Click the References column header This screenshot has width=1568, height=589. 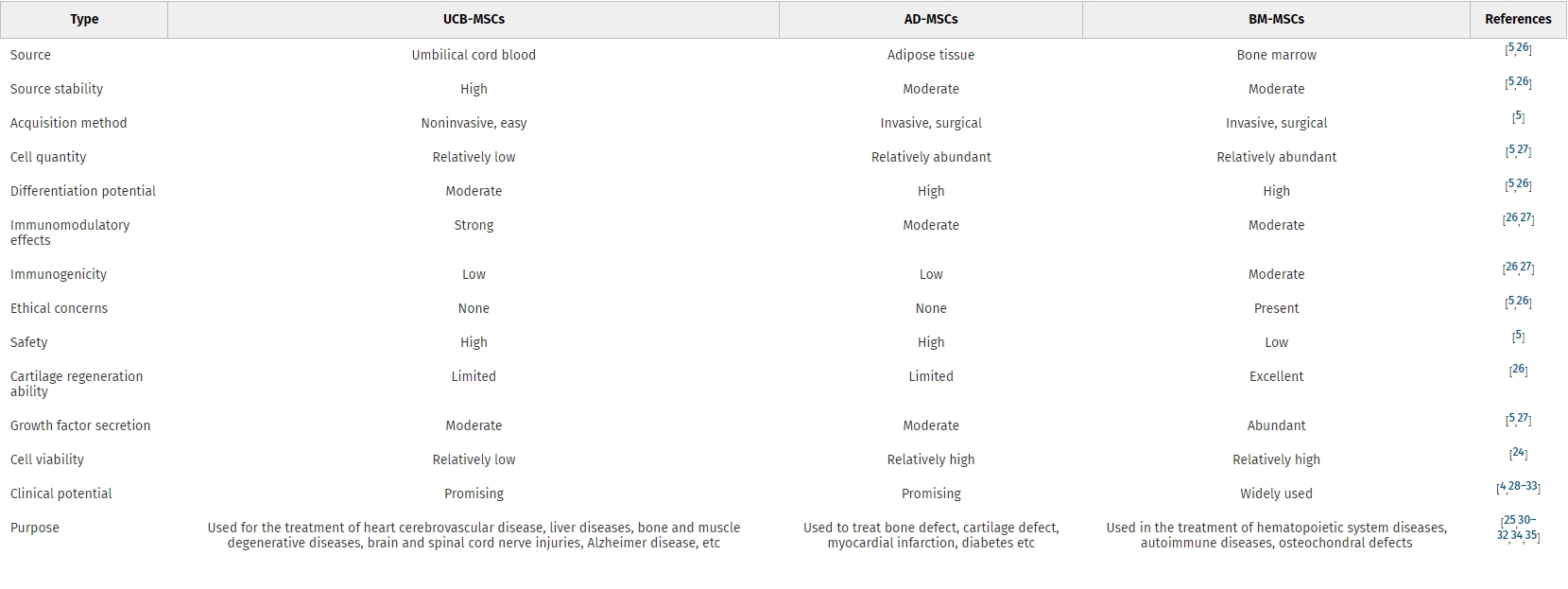tap(1518, 19)
